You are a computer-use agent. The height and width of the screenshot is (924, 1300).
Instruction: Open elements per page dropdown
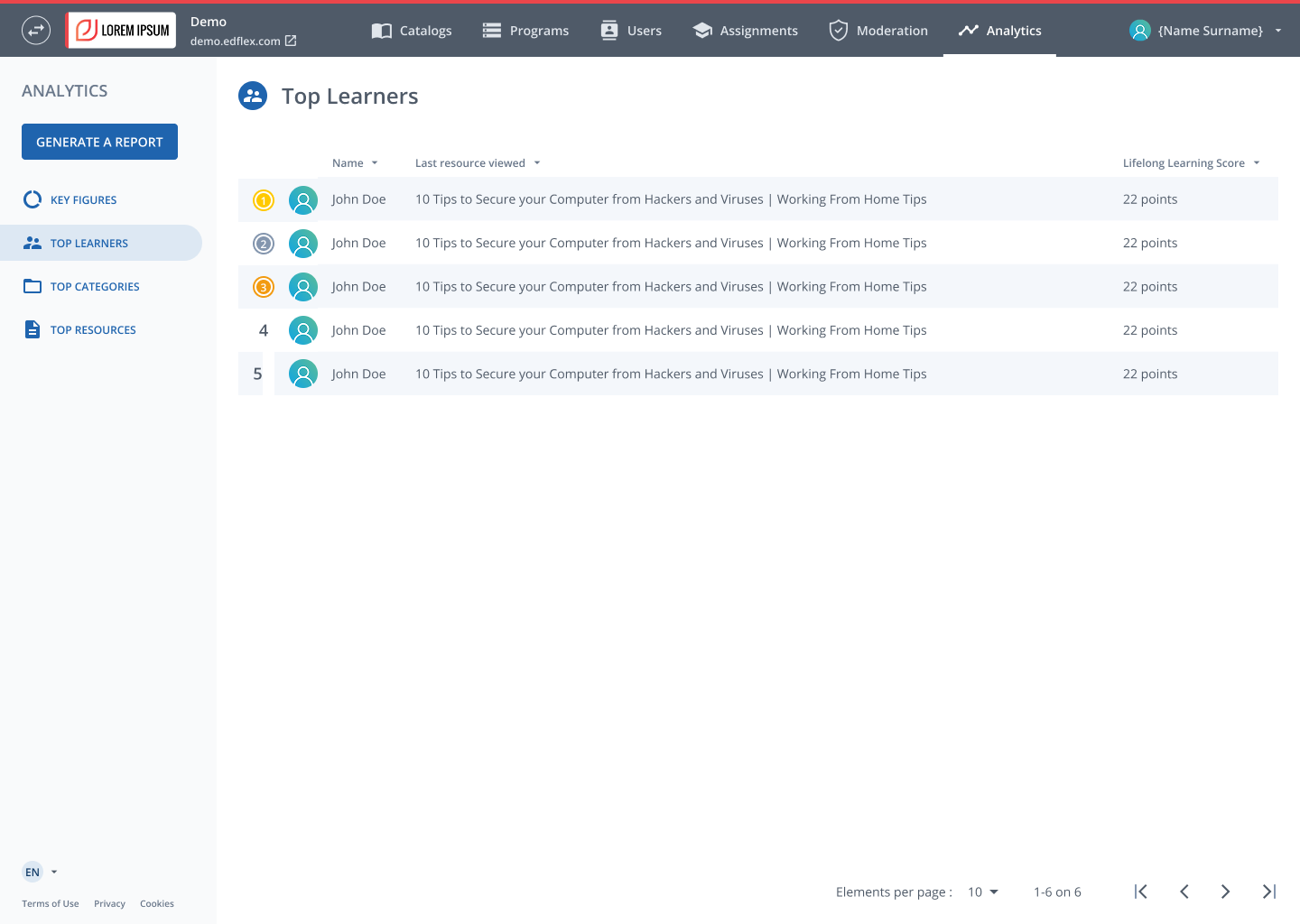(x=983, y=892)
